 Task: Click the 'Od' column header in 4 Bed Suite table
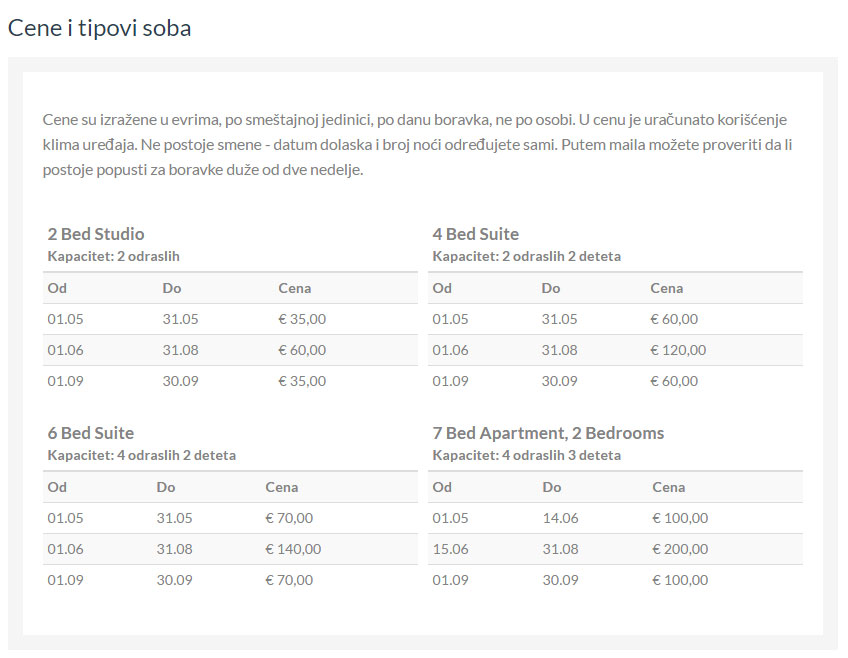[x=442, y=288]
